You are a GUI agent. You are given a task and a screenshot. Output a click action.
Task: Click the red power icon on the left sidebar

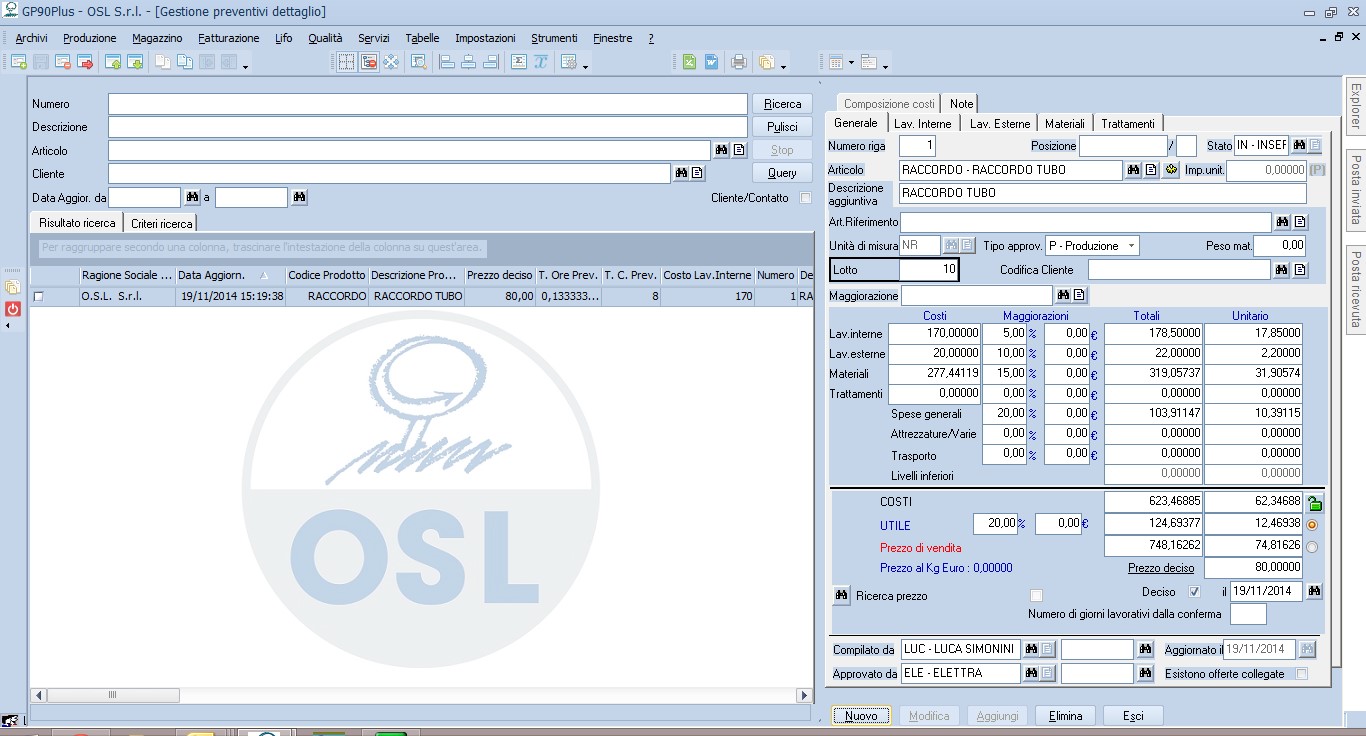[12, 309]
